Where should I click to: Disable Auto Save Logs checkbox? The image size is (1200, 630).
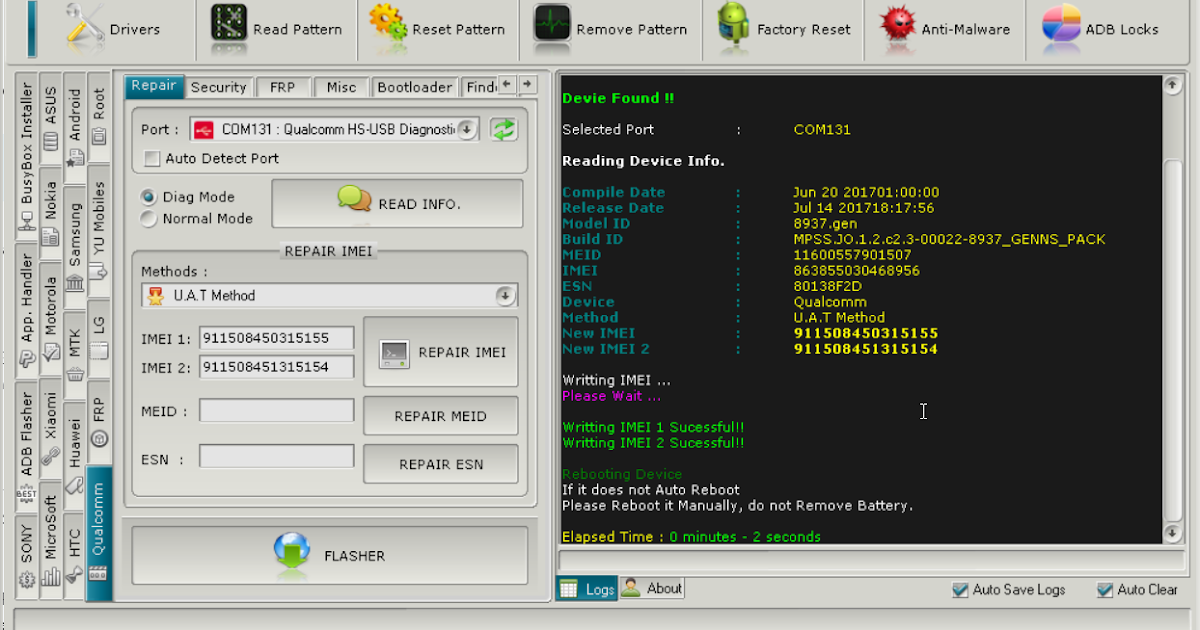click(960, 590)
